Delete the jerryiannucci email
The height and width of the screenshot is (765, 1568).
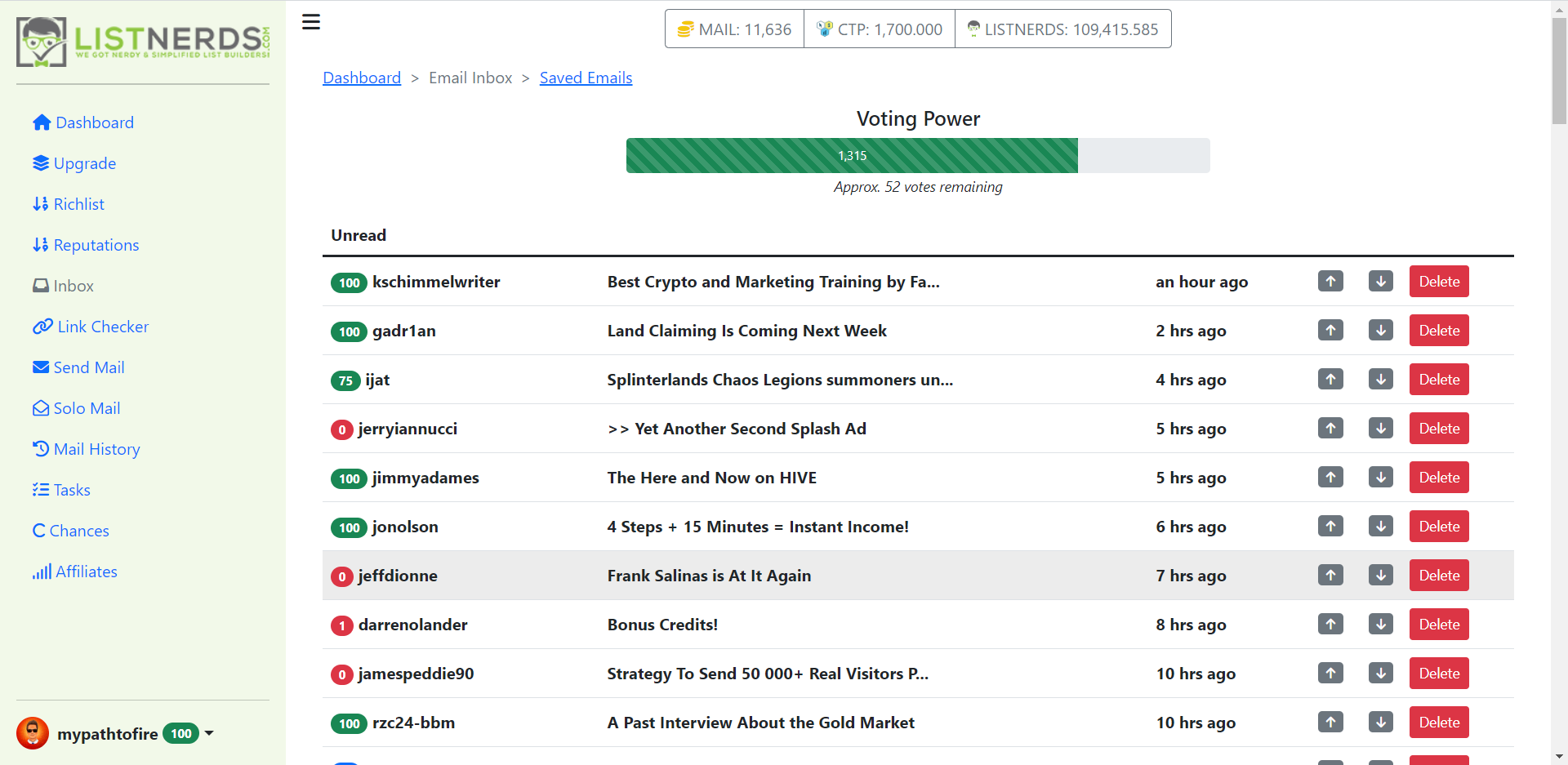tap(1439, 429)
